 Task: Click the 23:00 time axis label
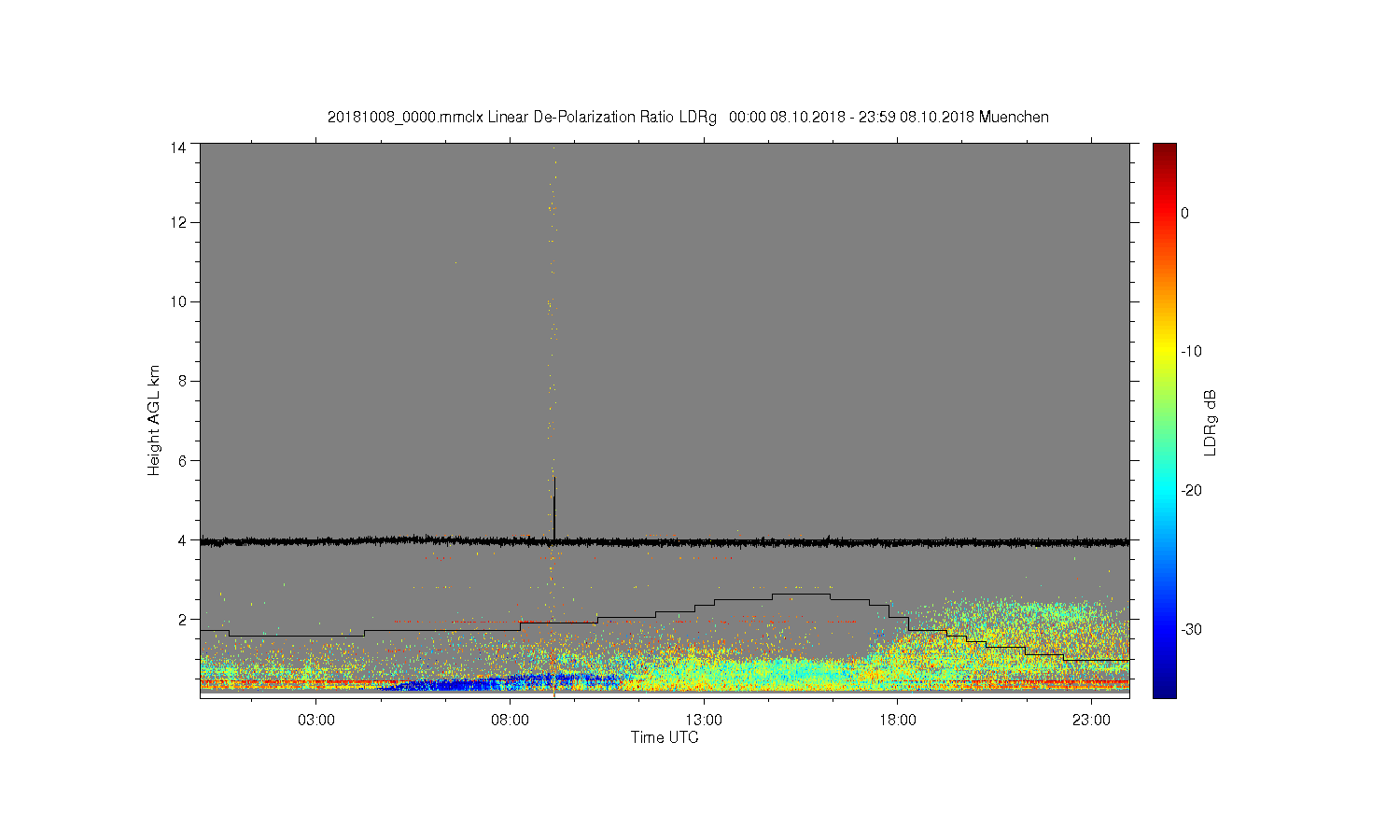coord(1091,721)
